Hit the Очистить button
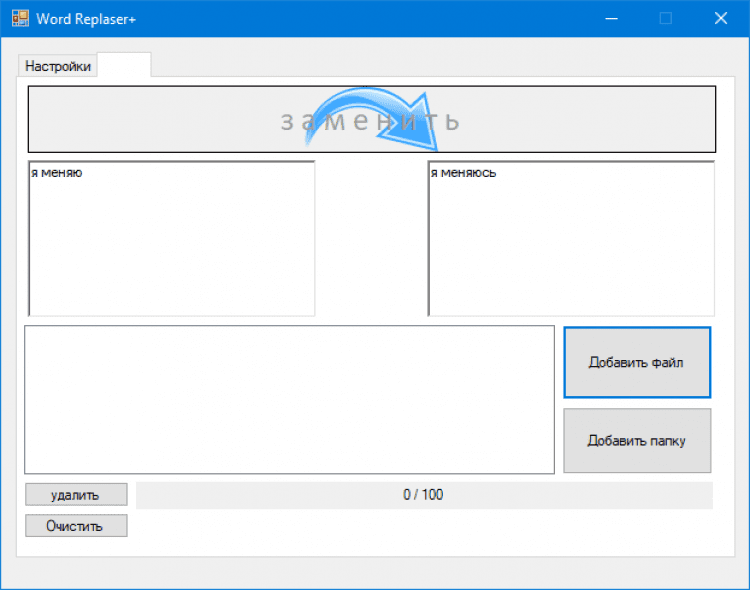Image resolution: width=750 pixels, height=590 pixels. pyautogui.click(x=76, y=526)
